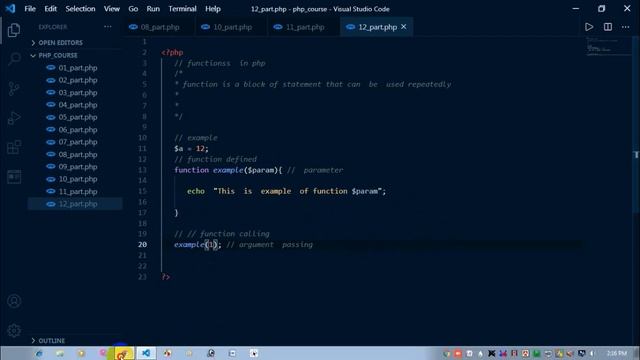Click the Internet Explorer taskbar icon

39,353
